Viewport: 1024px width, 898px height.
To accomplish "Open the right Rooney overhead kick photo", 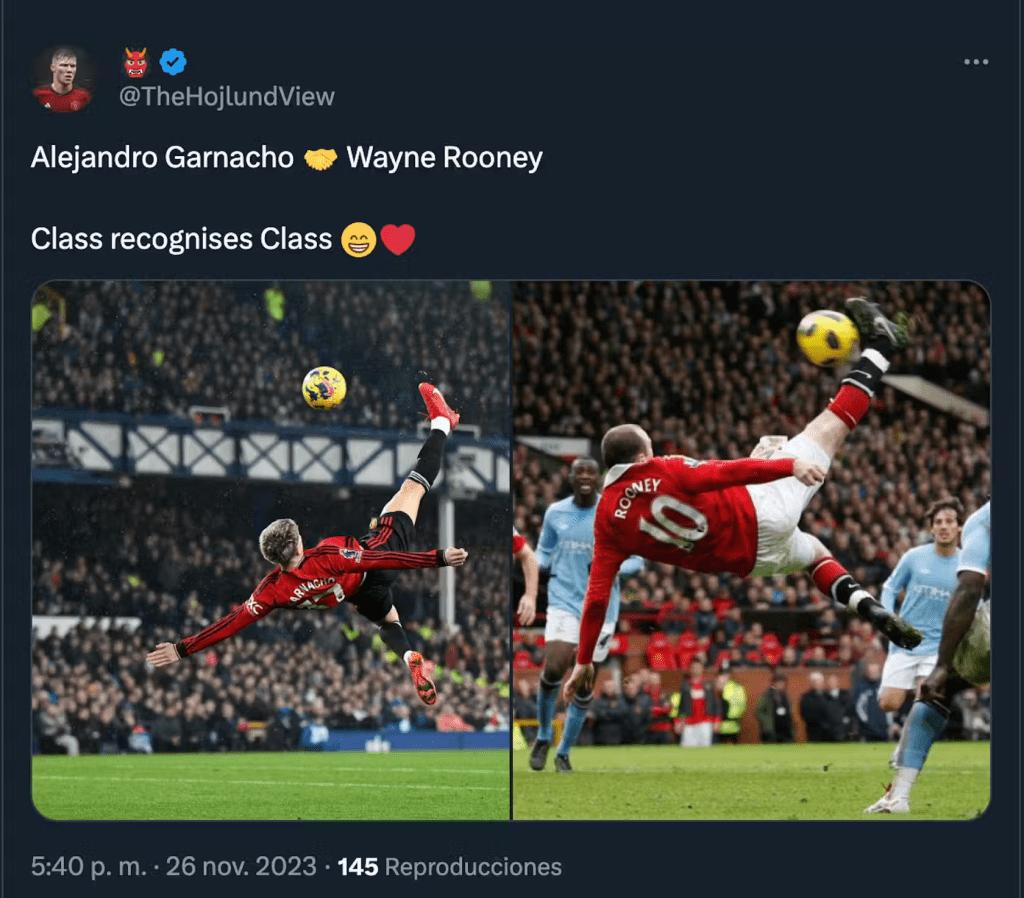I will 752,550.
